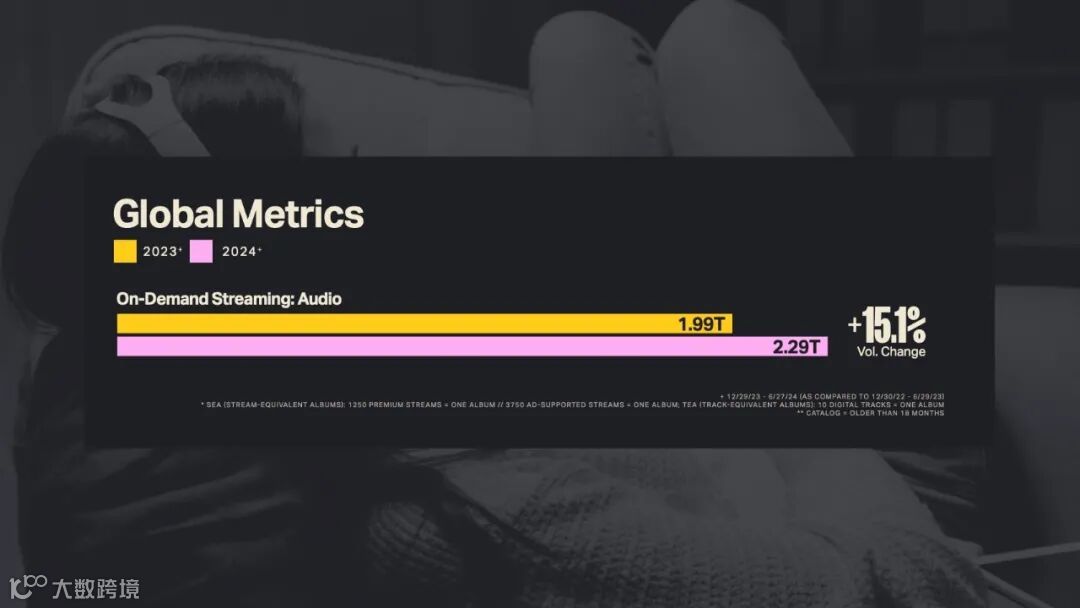The image size is (1080, 608).
Task: Select the pink 2024 streaming bar
Action: click(x=472, y=346)
